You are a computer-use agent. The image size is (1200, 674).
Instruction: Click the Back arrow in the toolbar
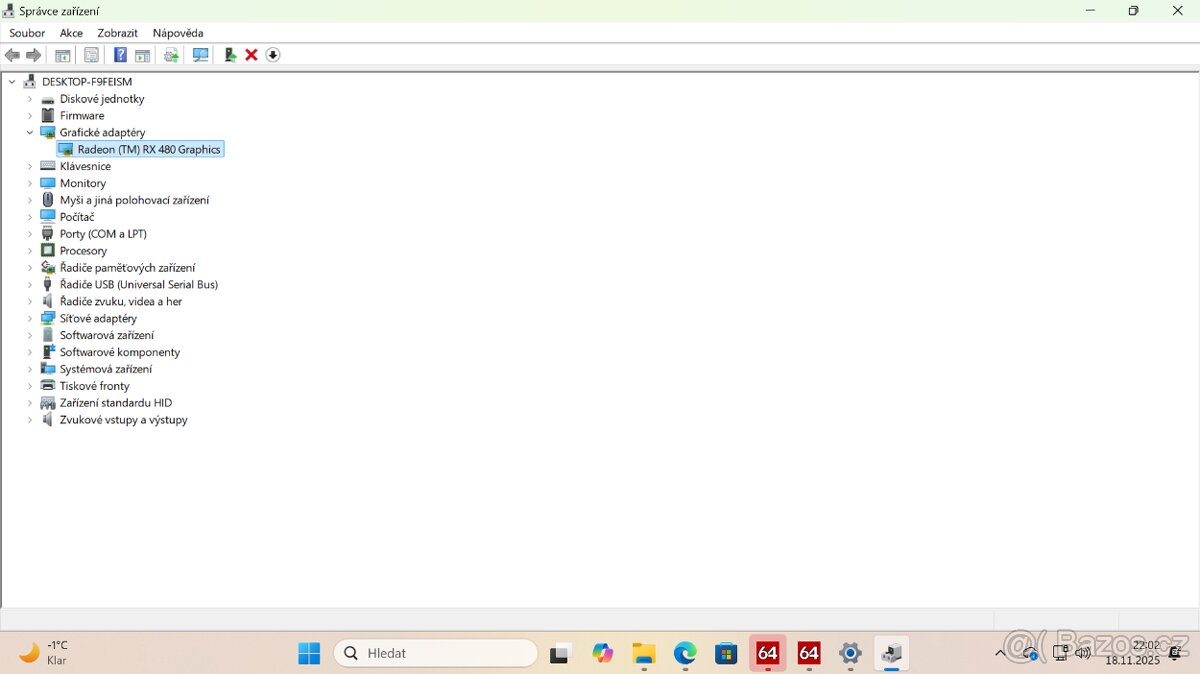coord(12,55)
